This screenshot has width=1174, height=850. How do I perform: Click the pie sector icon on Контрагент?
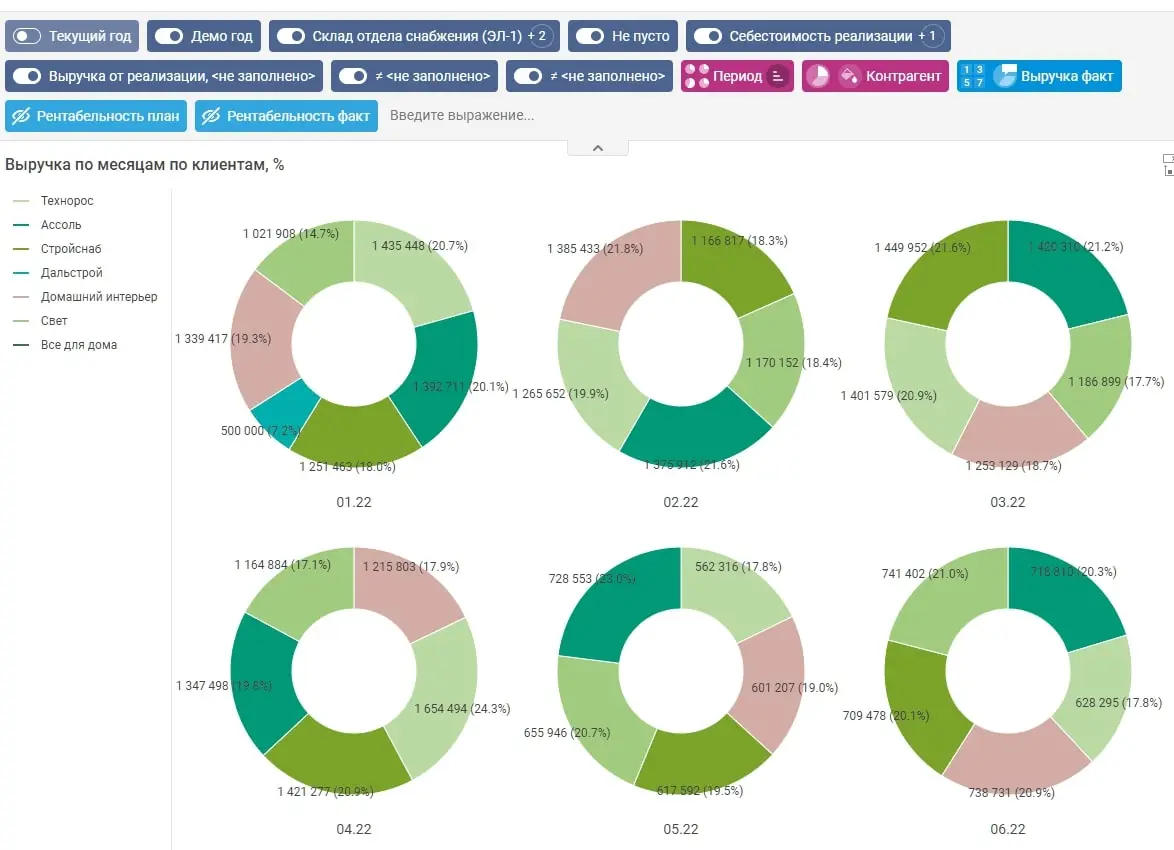click(818, 76)
